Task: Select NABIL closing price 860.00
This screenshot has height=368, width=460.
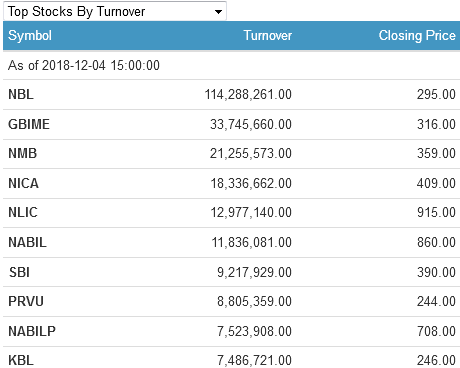Action: (x=436, y=242)
